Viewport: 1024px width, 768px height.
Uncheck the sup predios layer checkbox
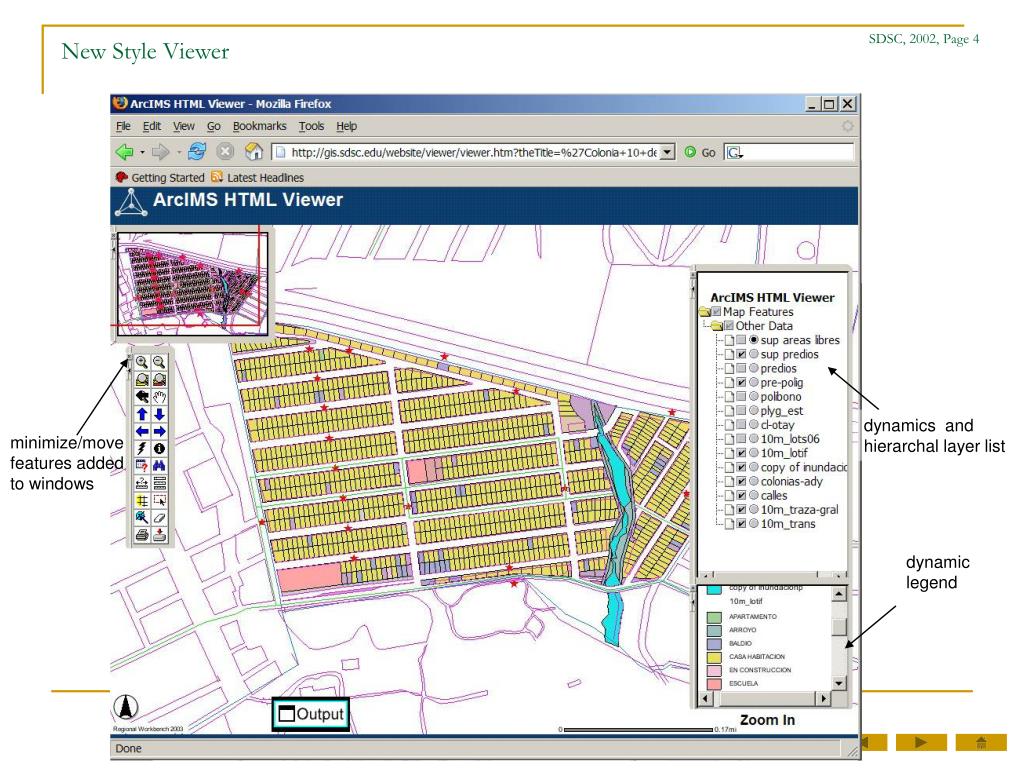click(741, 354)
